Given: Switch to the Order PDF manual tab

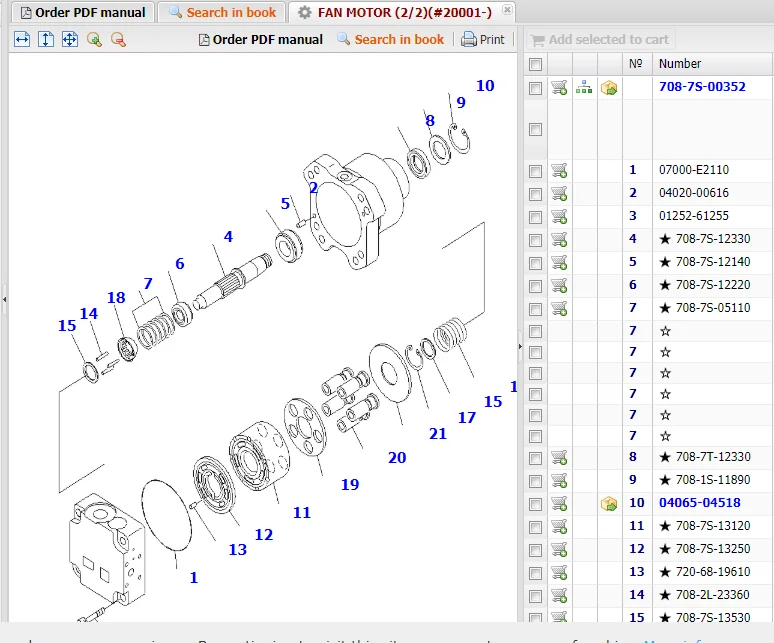Looking at the screenshot, I should [84, 13].
